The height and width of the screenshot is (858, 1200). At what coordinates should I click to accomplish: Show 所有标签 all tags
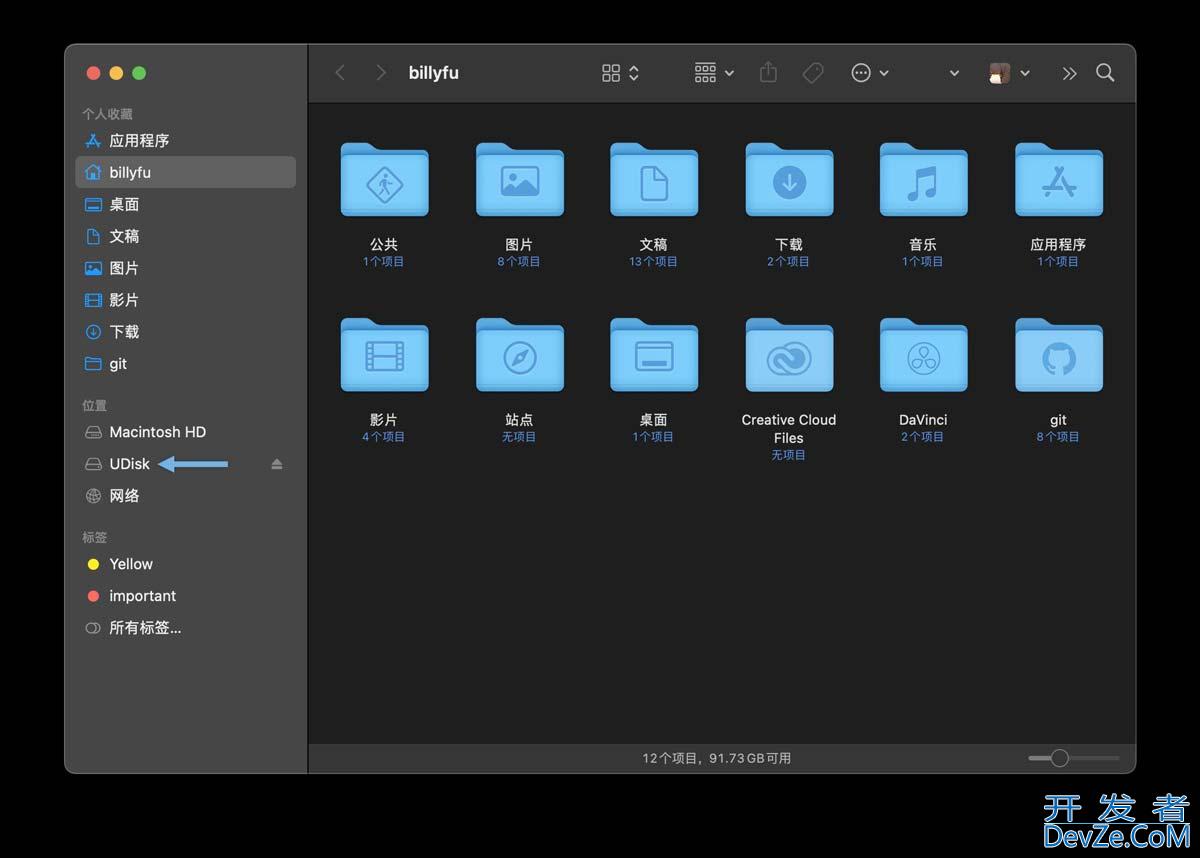(x=185, y=628)
